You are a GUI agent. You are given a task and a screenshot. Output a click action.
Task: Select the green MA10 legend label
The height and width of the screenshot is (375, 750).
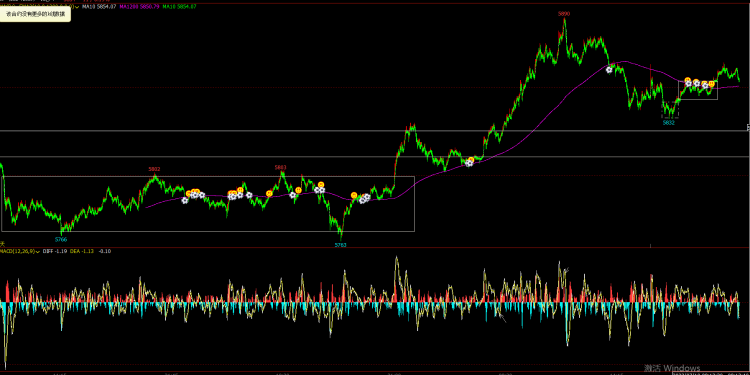pyautogui.click(x=179, y=7)
